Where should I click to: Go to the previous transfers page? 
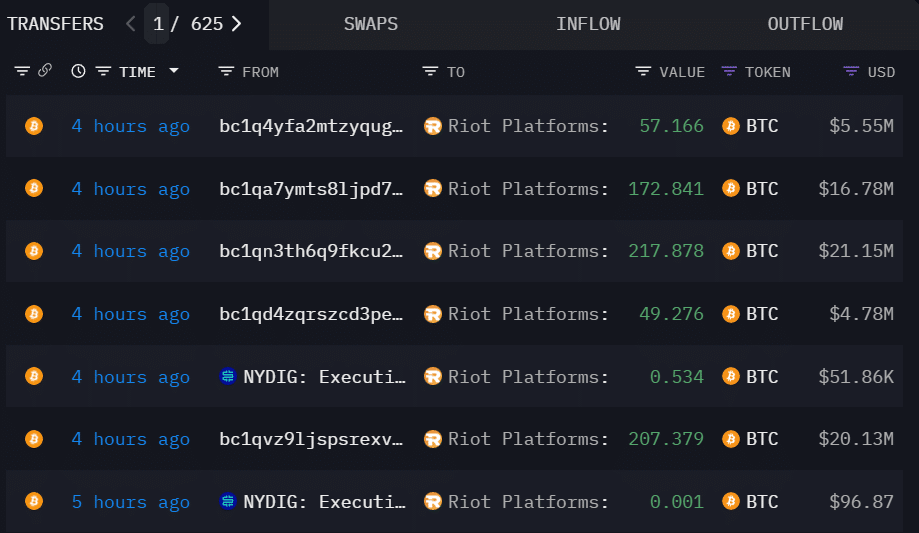(131, 24)
